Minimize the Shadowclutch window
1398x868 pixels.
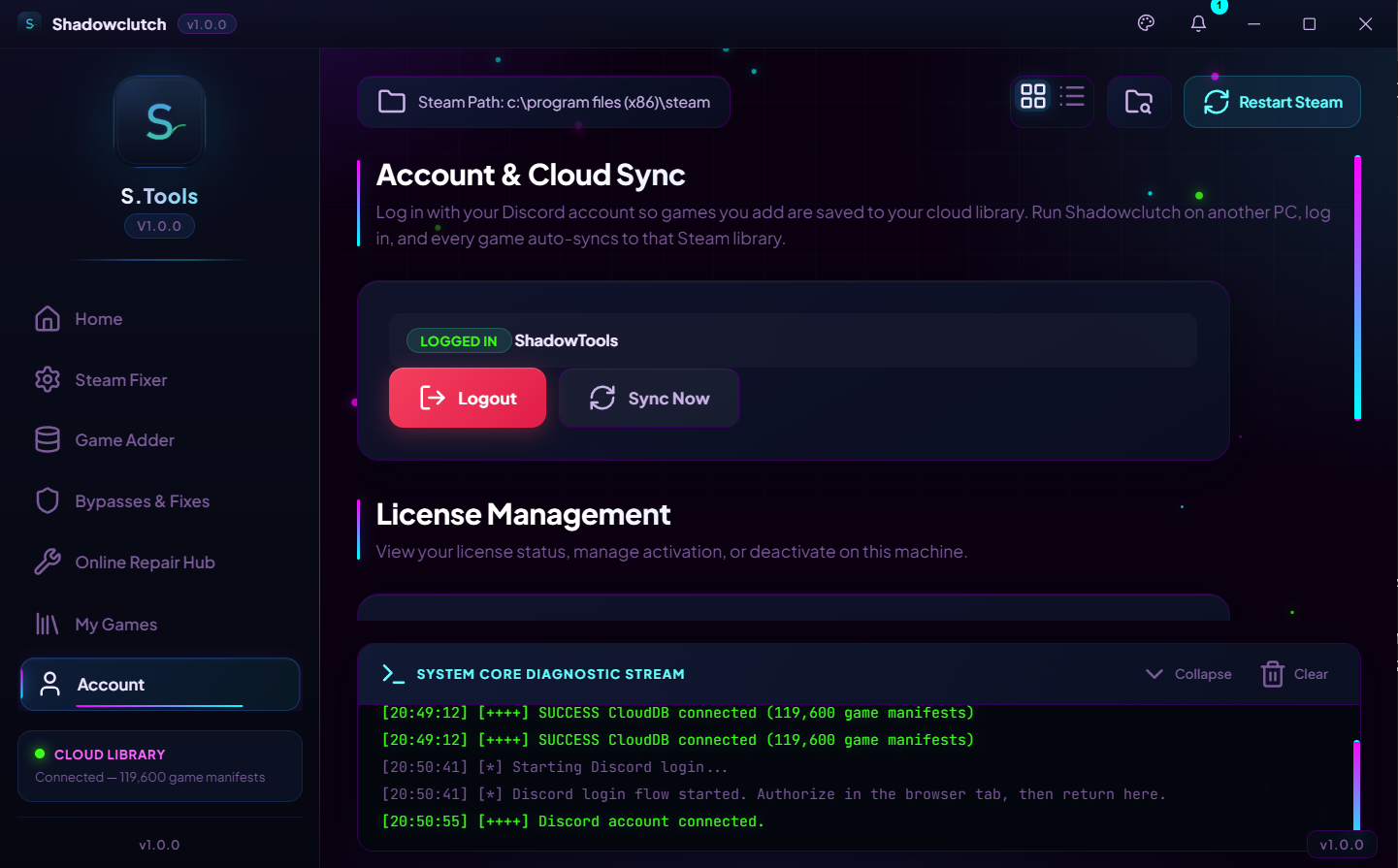(x=1254, y=23)
